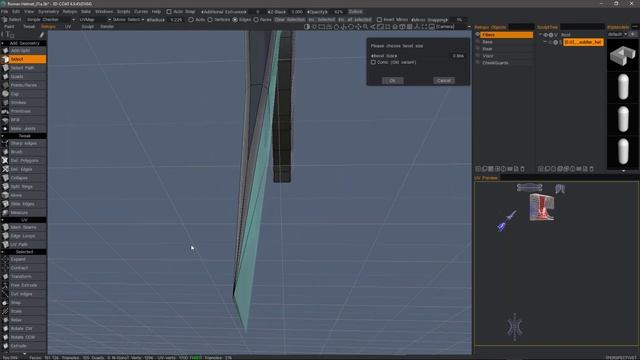The width and height of the screenshot is (640, 360).
Task: Switch to the Sculpt room tab
Action: coord(87,27)
